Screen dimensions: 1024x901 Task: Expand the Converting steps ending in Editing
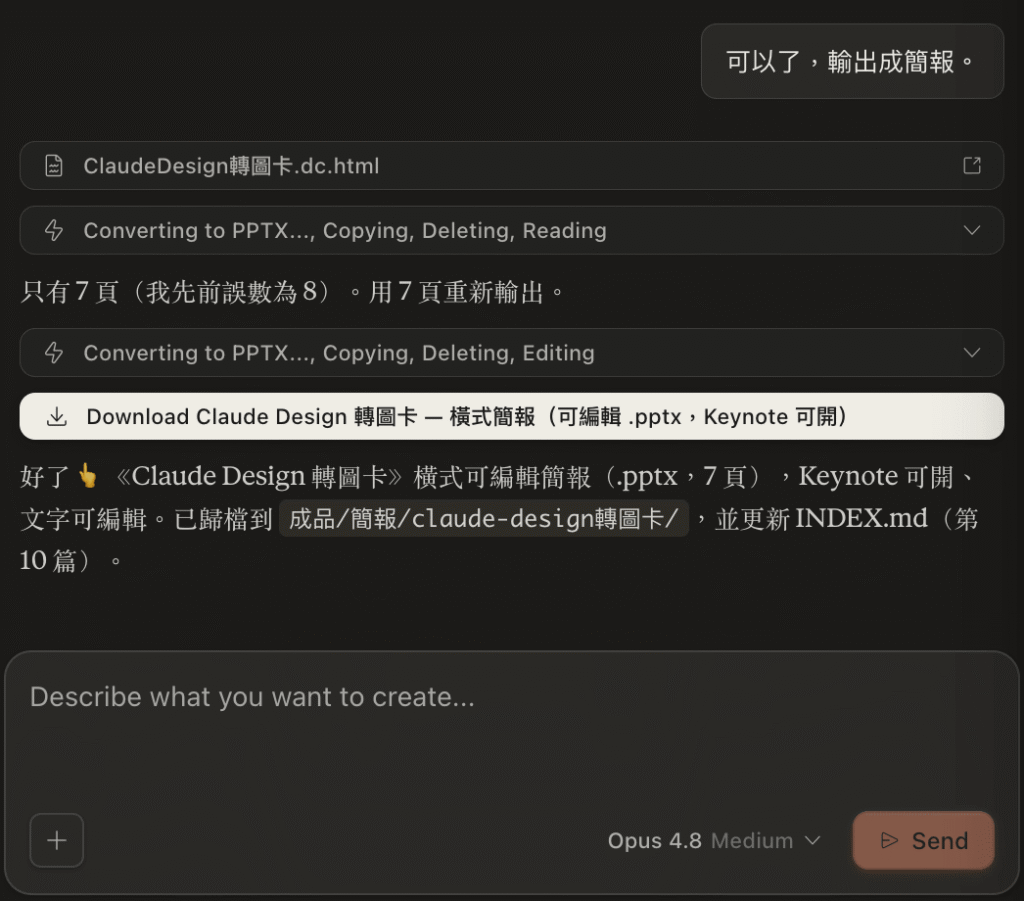point(972,353)
